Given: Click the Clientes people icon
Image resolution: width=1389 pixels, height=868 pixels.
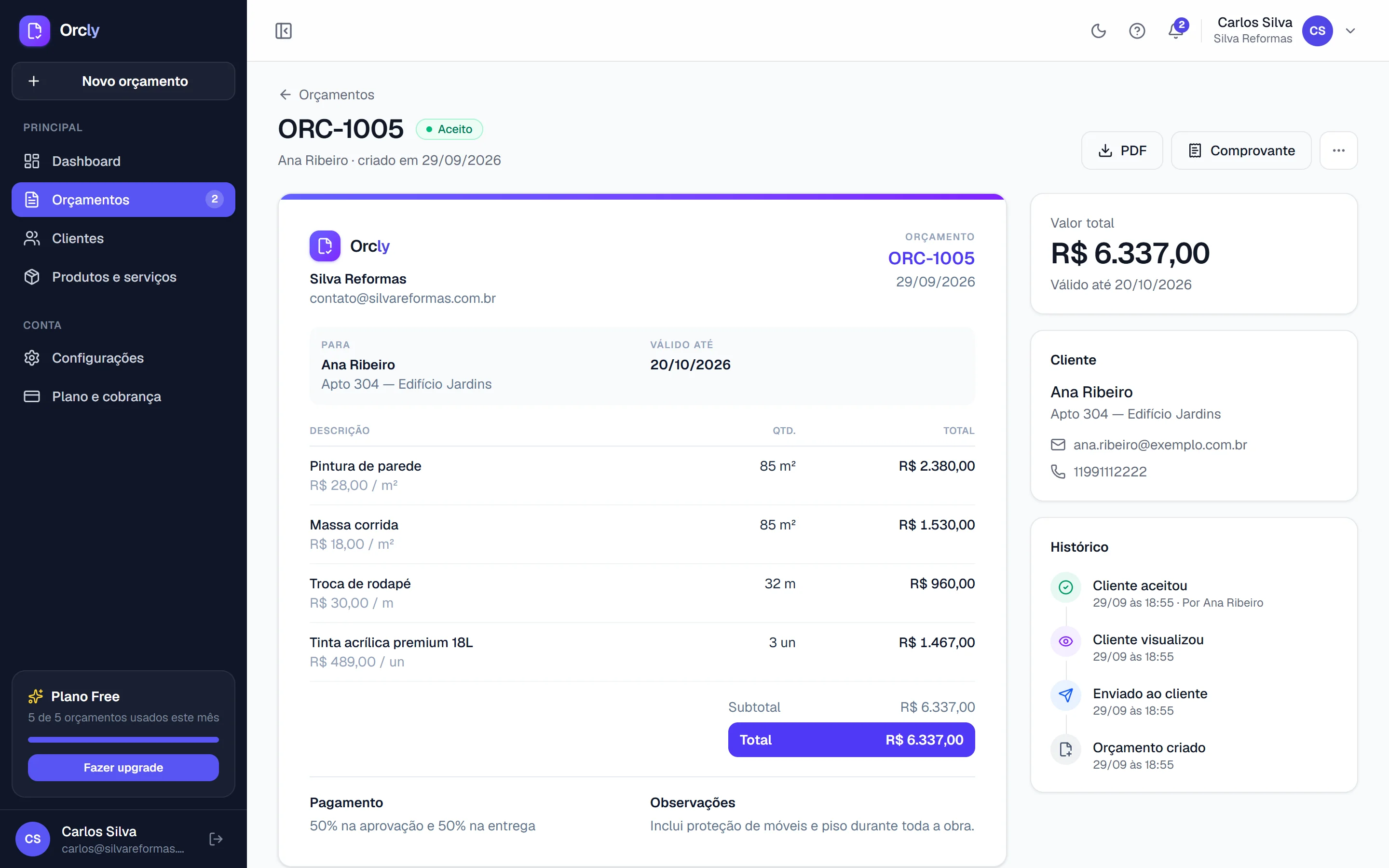Looking at the screenshot, I should coord(31,238).
